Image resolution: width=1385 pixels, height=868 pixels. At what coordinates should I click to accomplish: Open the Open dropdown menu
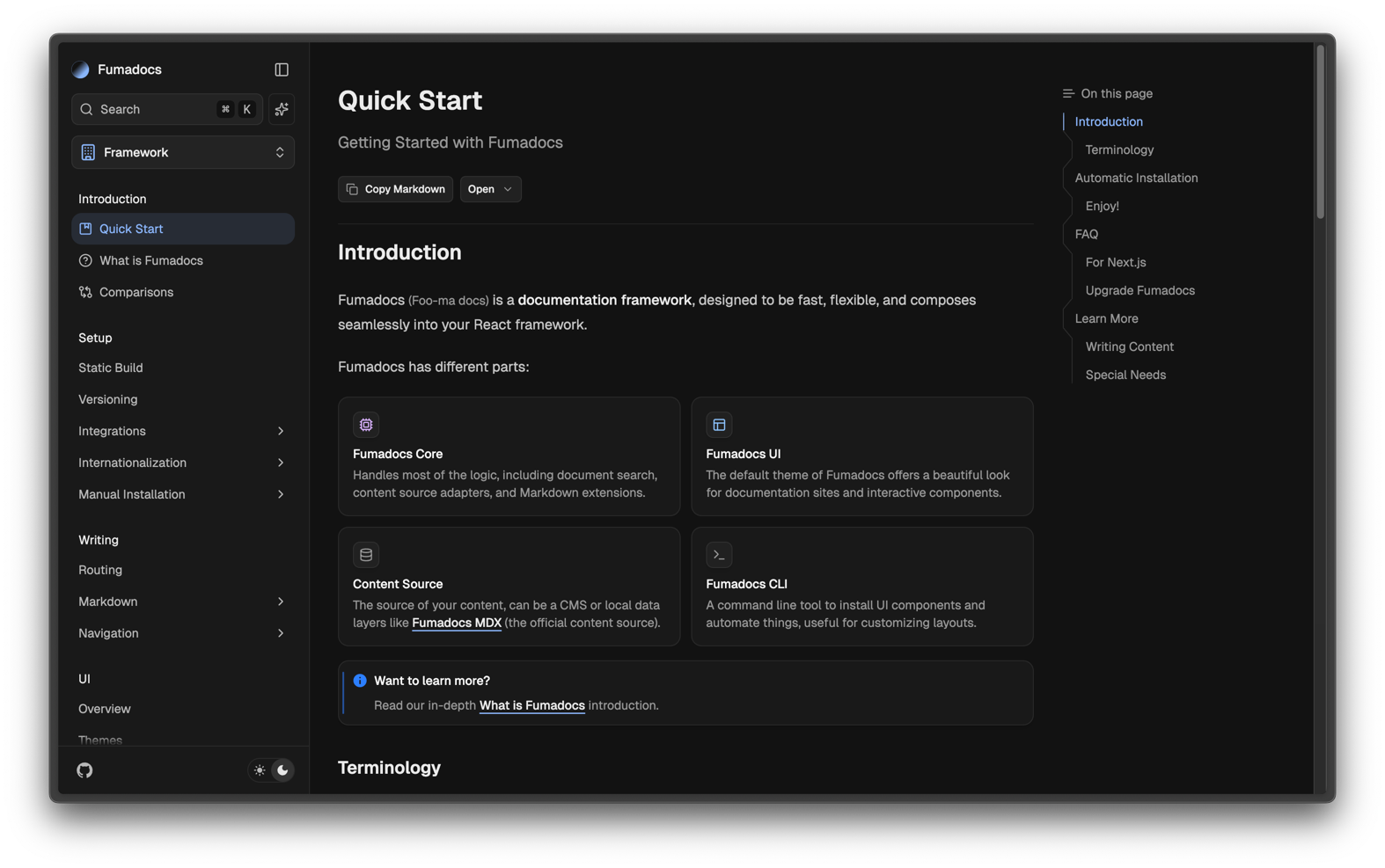click(490, 189)
